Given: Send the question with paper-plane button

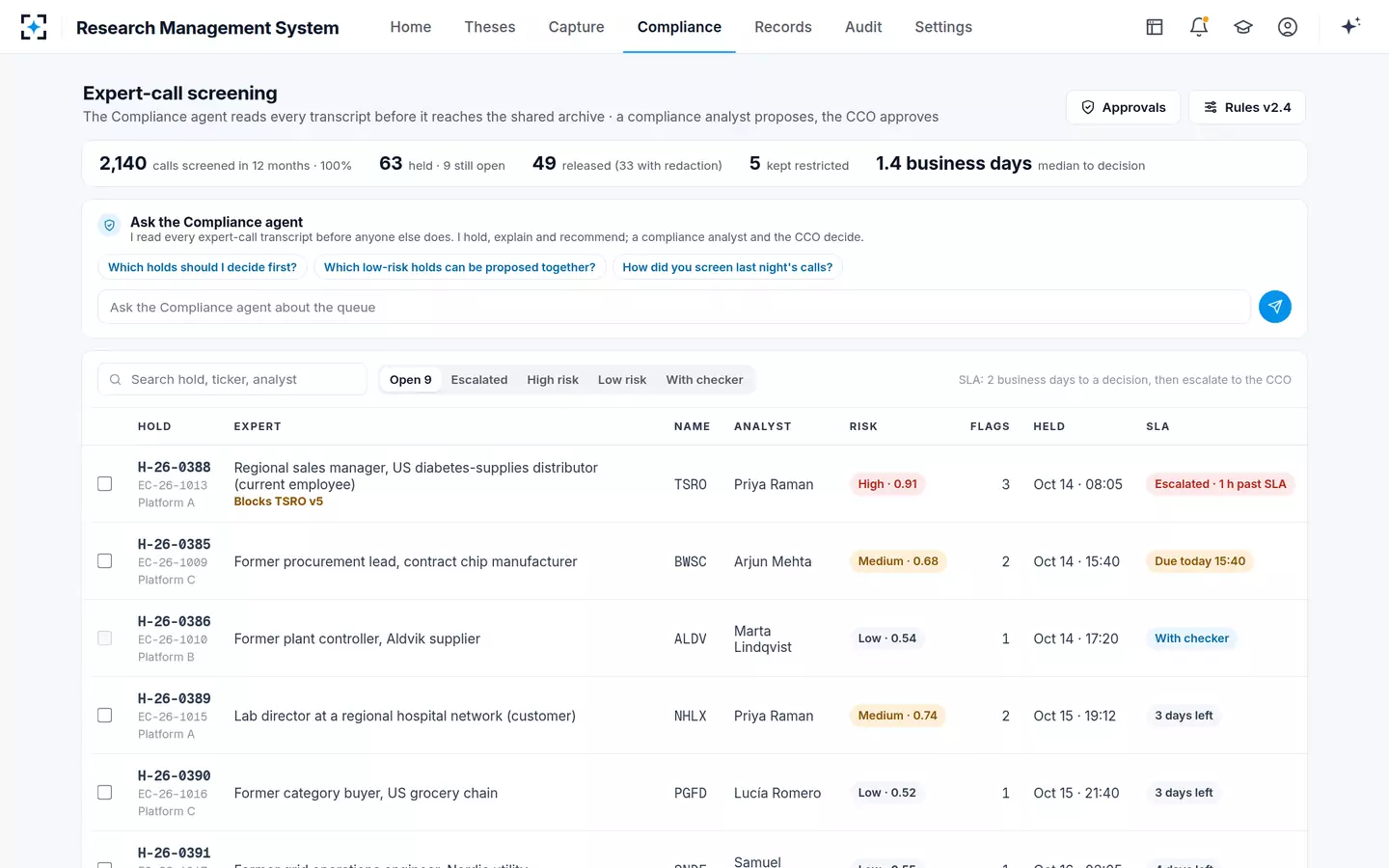Looking at the screenshot, I should coord(1275,307).
